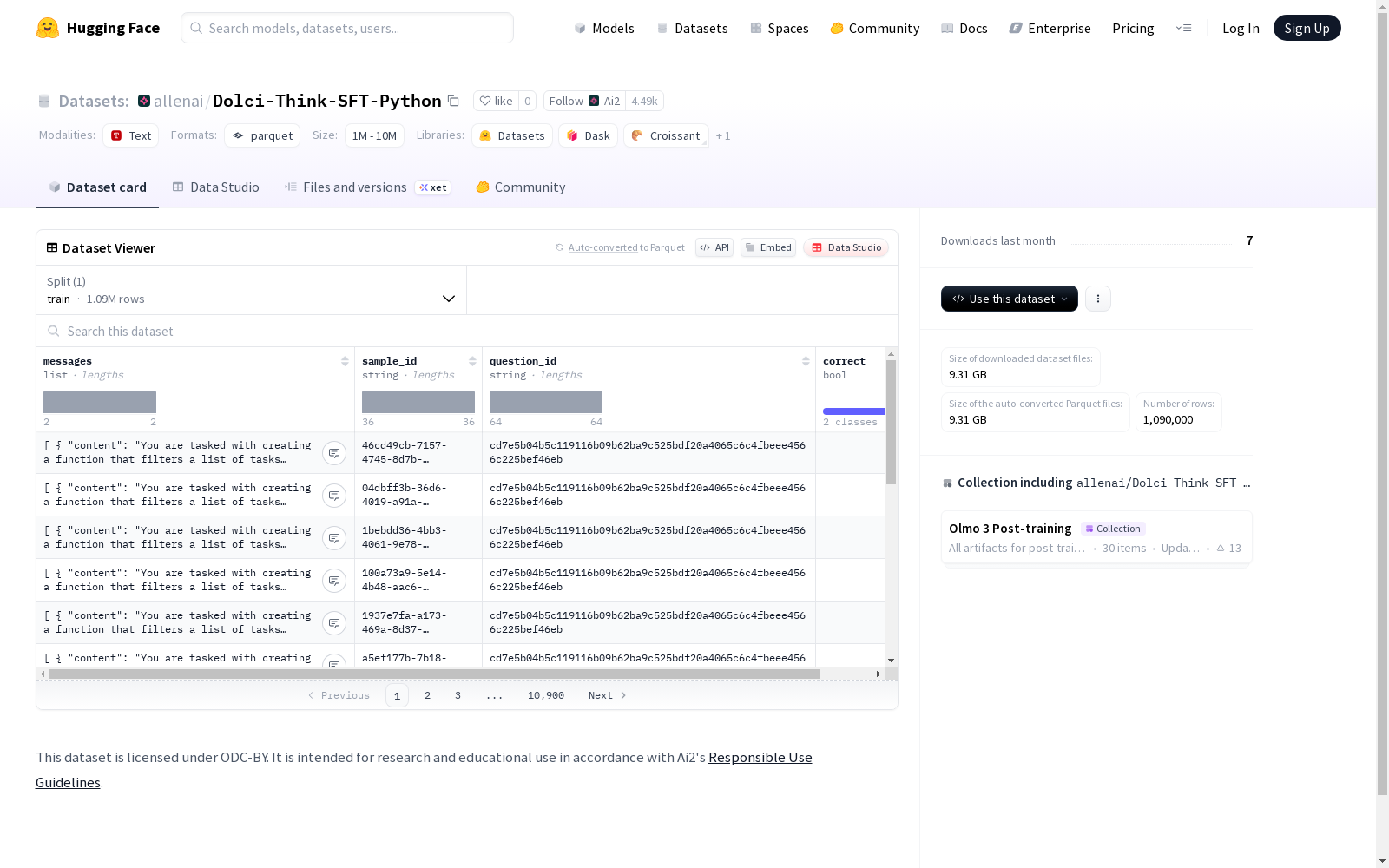1389x868 pixels.
Task: Open Community in the top navigation
Action: [875, 28]
